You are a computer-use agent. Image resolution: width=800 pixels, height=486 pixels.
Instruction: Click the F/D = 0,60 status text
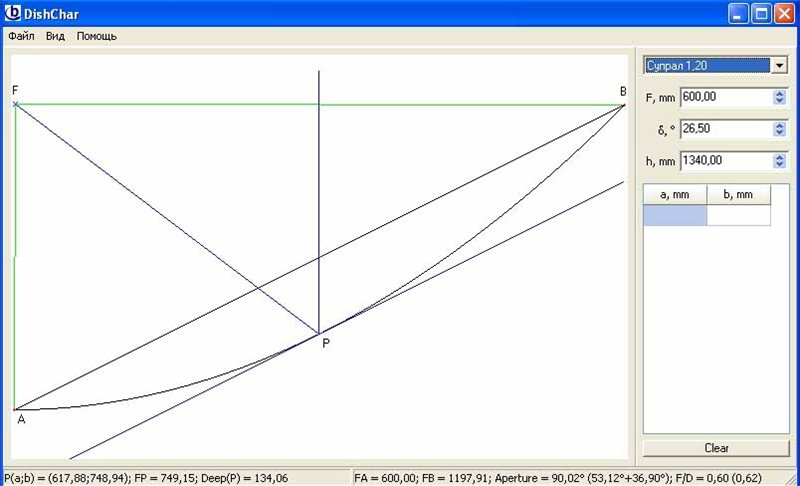[x=718, y=478]
